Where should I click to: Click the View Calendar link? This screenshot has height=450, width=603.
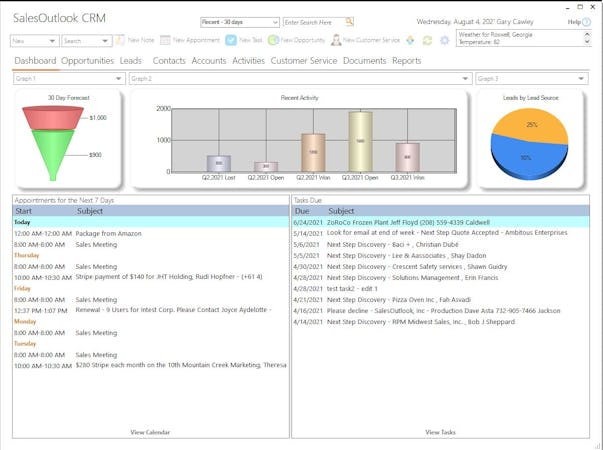pyautogui.click(x=150, y=432)
